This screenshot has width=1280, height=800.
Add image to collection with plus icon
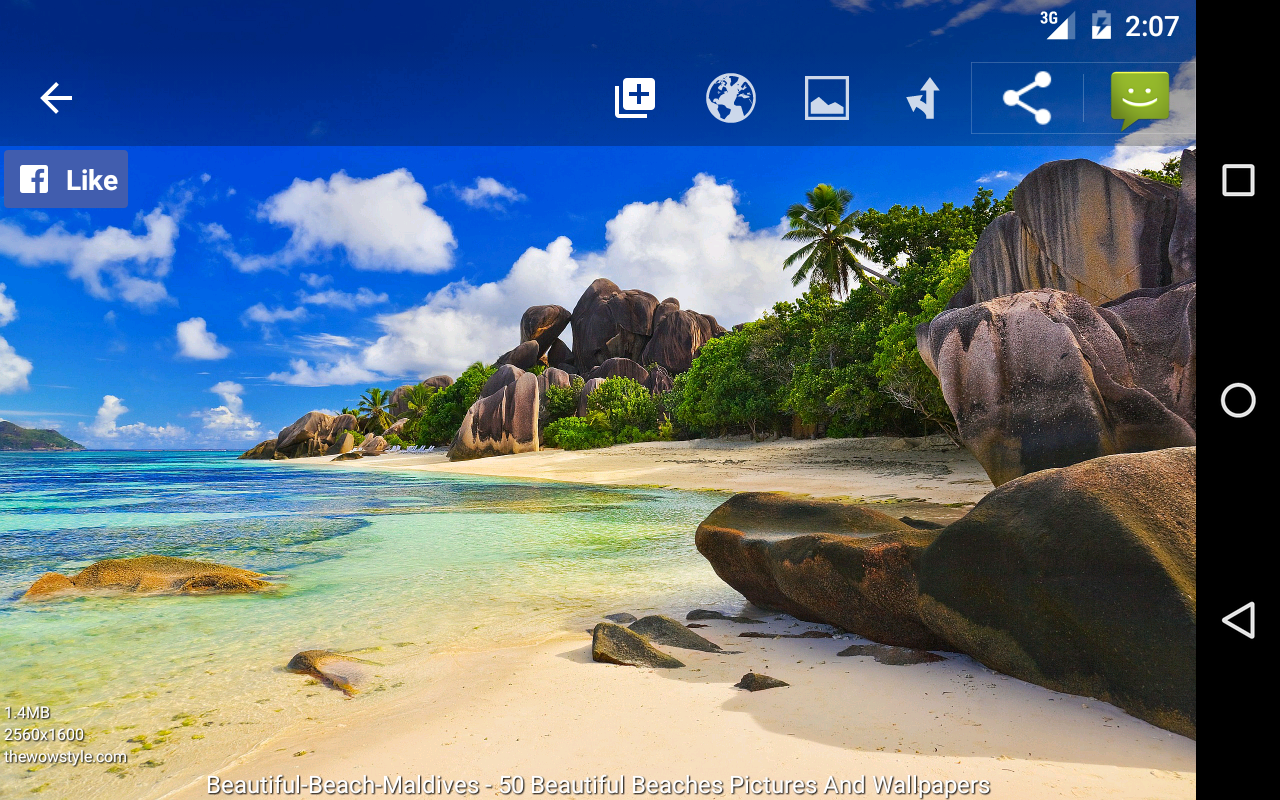635,98
